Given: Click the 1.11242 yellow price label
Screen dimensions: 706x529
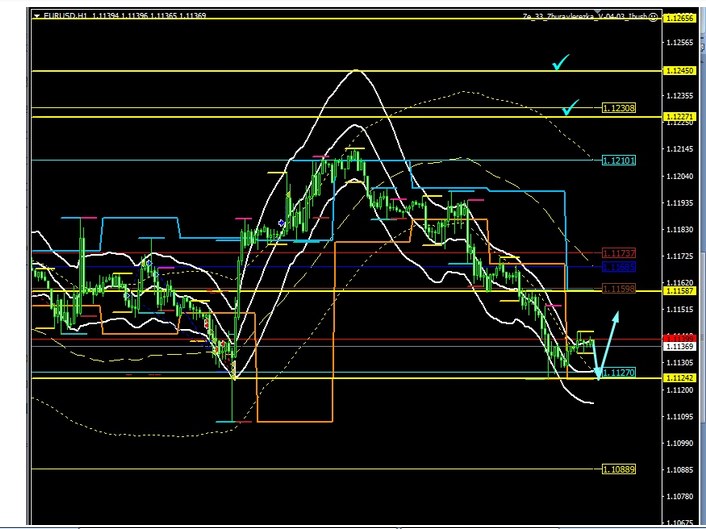Looking at the screenshot, I should coord(680,378).
